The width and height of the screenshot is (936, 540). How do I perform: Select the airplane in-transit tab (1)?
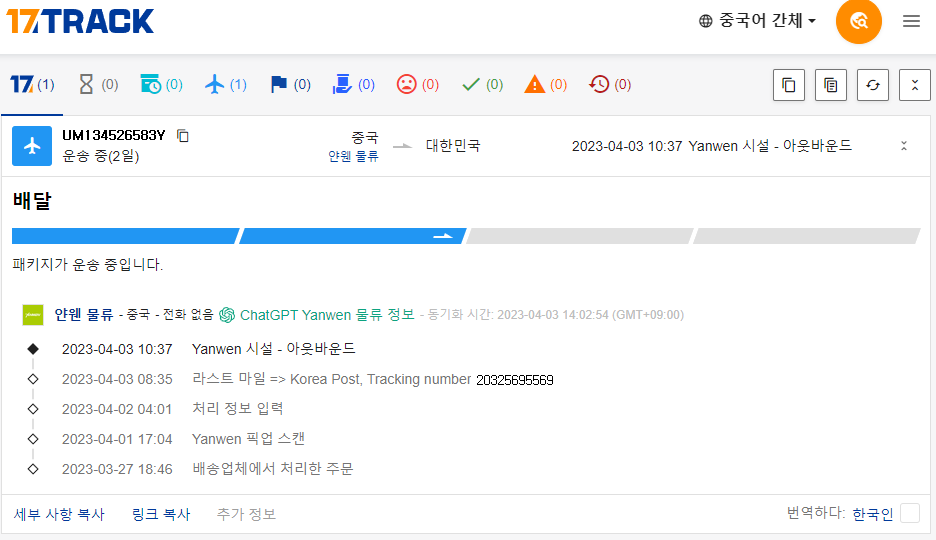click(226, 85)
